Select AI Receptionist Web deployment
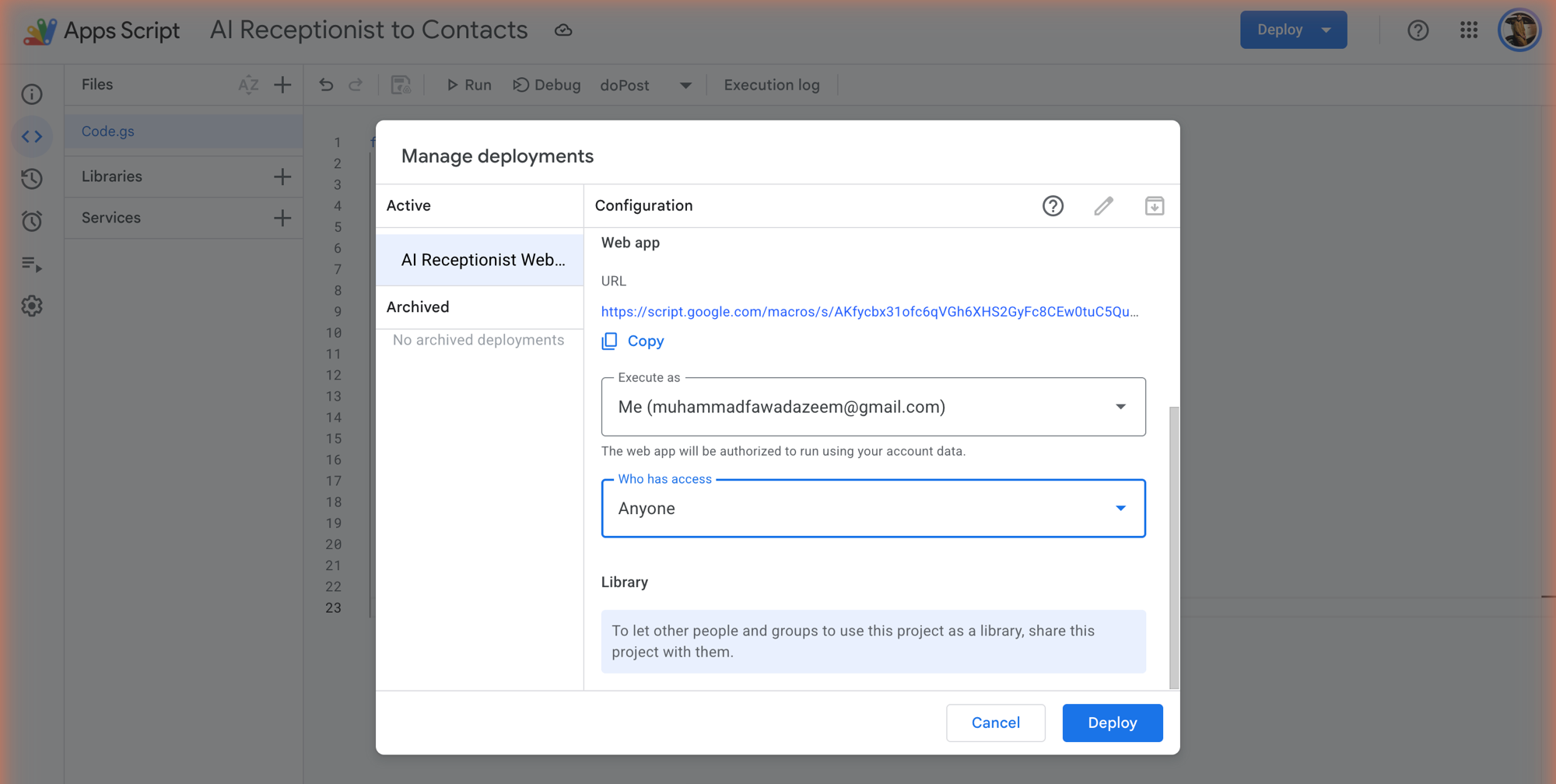 (x=479, y=260)
